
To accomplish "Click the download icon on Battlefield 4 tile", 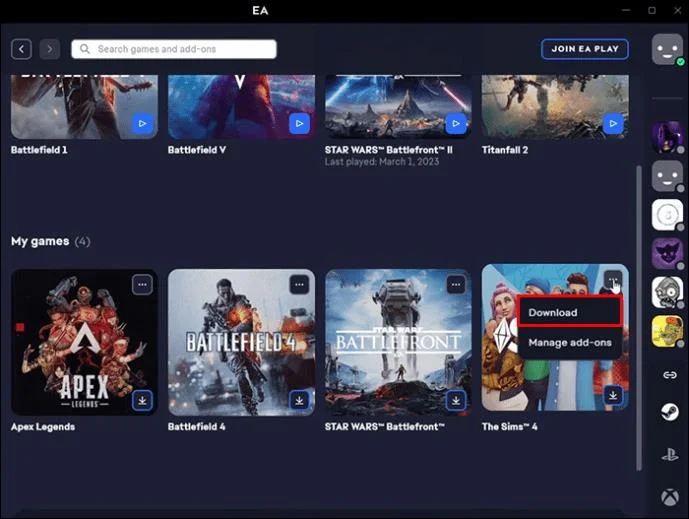I will (299, 399).
